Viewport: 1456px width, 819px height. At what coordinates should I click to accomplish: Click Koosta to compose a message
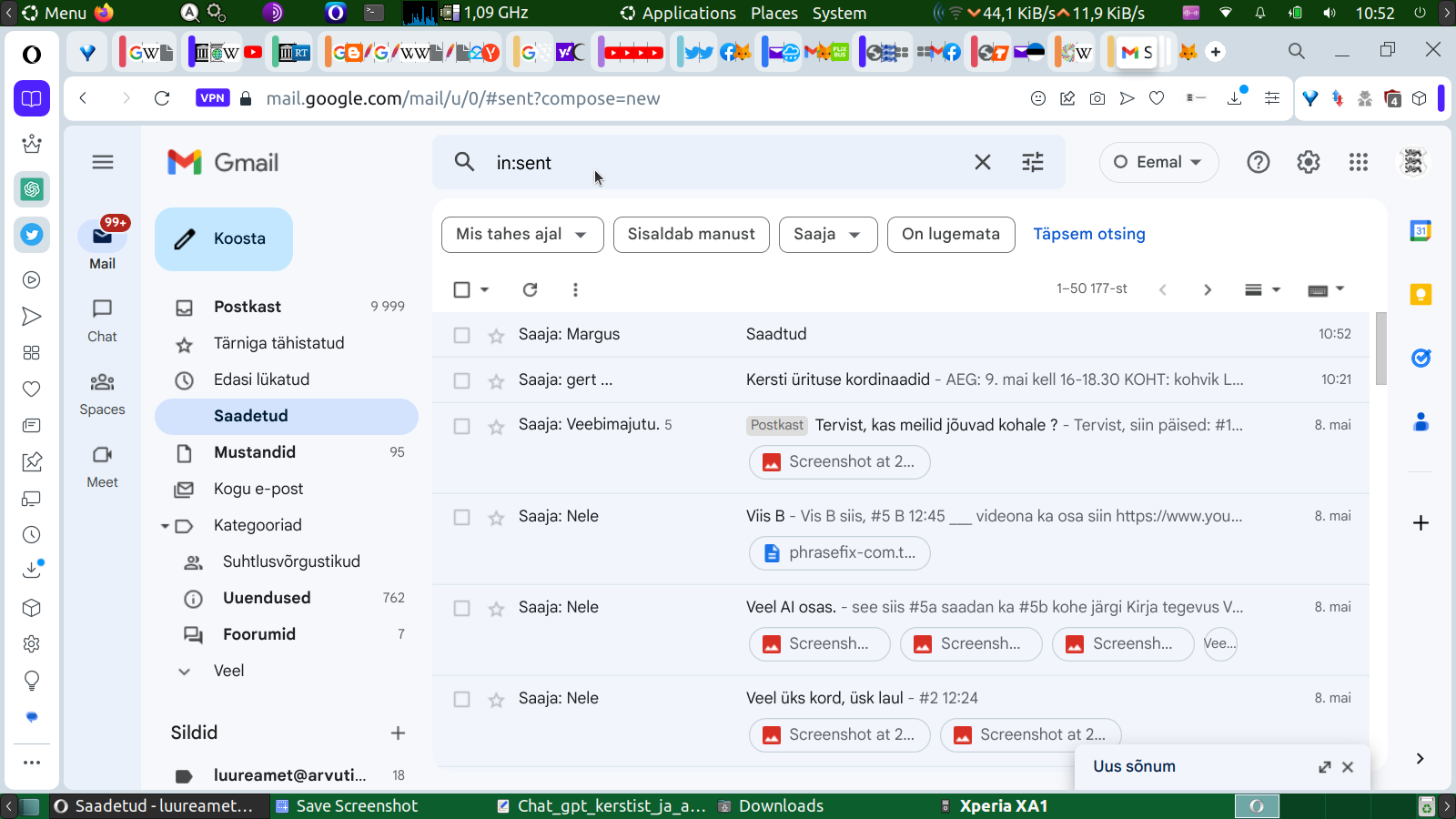[x=224, y=238]
